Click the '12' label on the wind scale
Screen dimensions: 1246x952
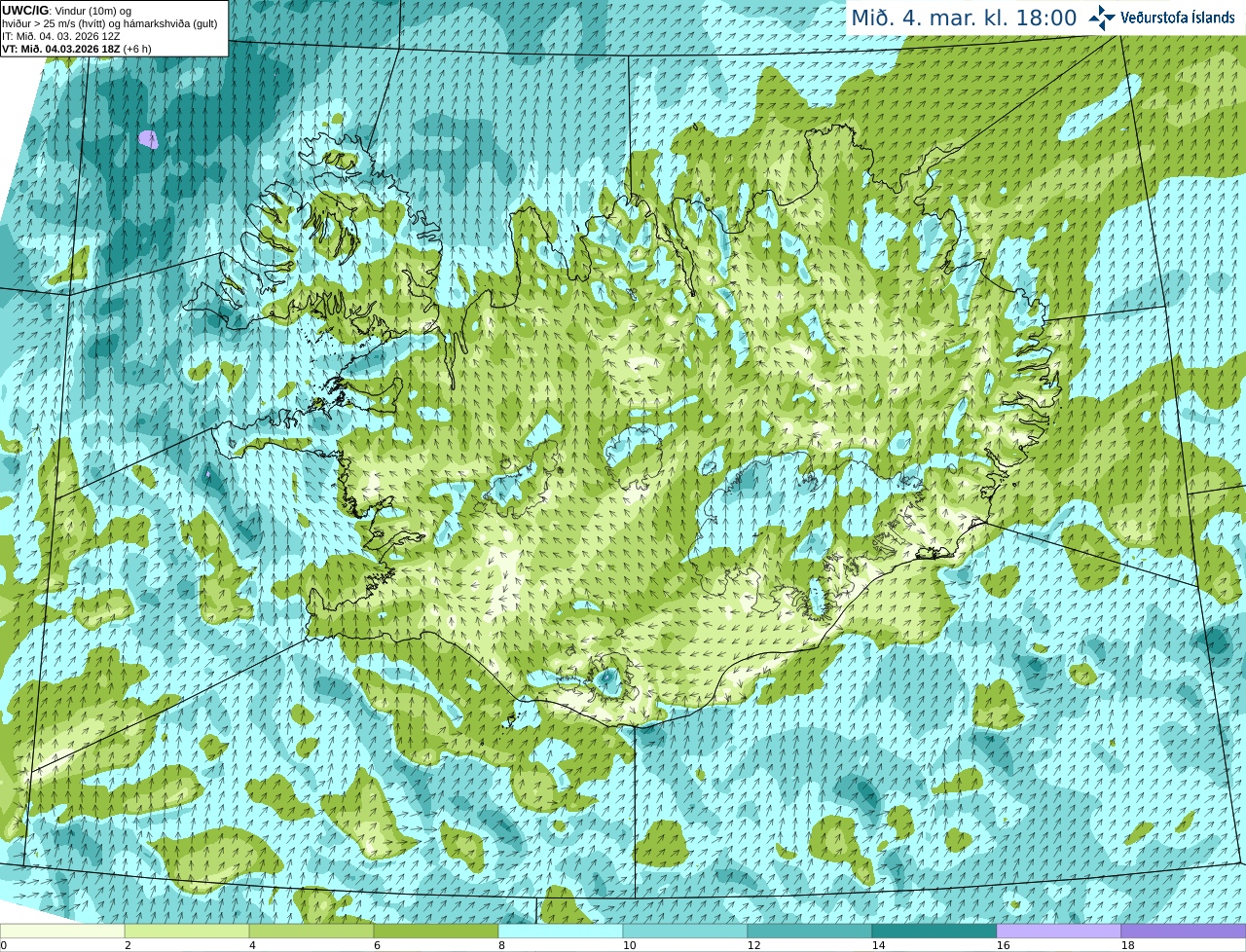(753, 945)
